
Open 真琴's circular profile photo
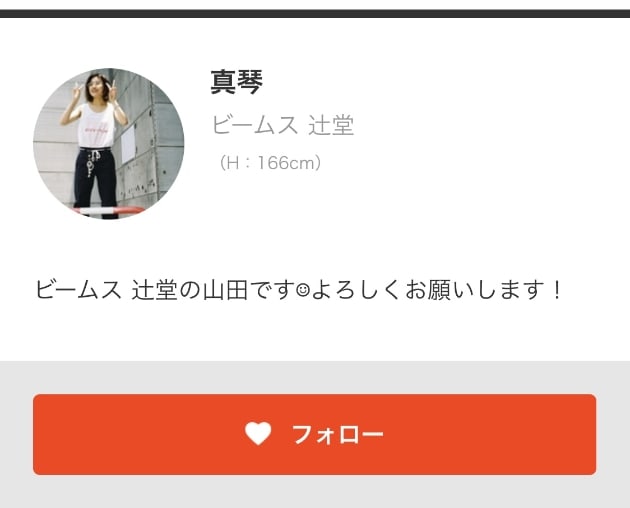point(108,144)
